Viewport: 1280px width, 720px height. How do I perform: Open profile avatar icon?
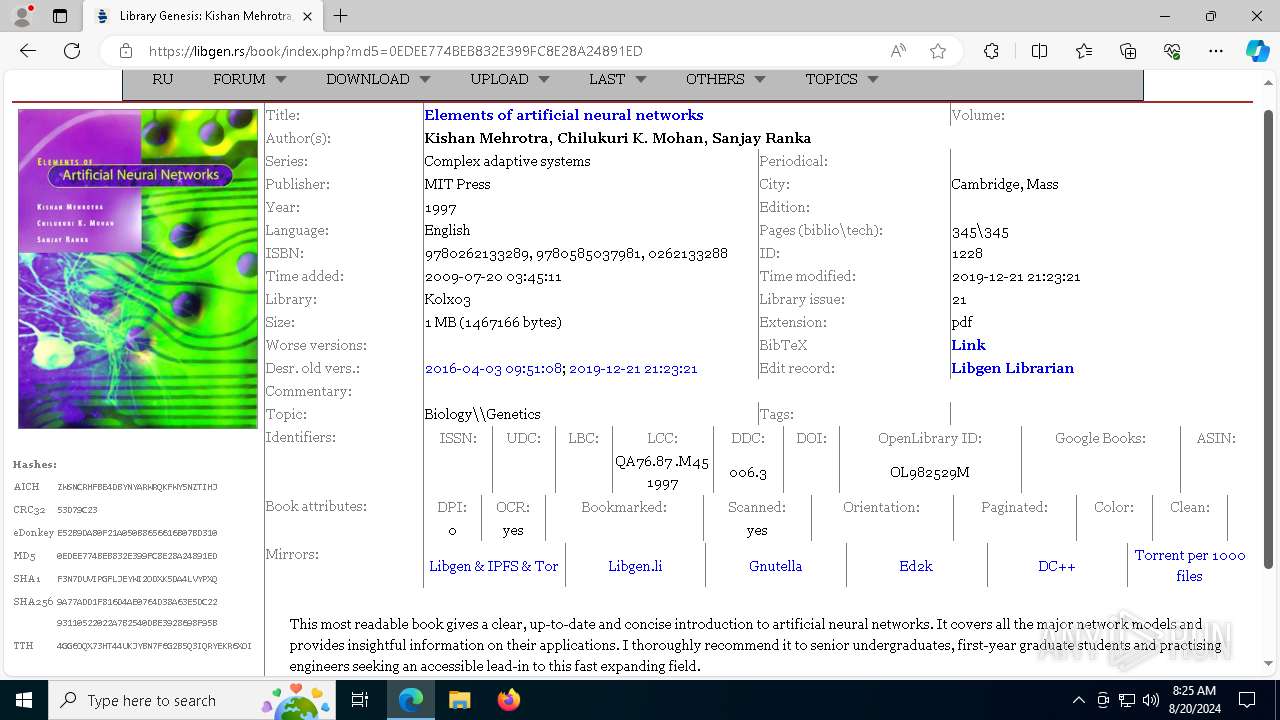point(22,16)
